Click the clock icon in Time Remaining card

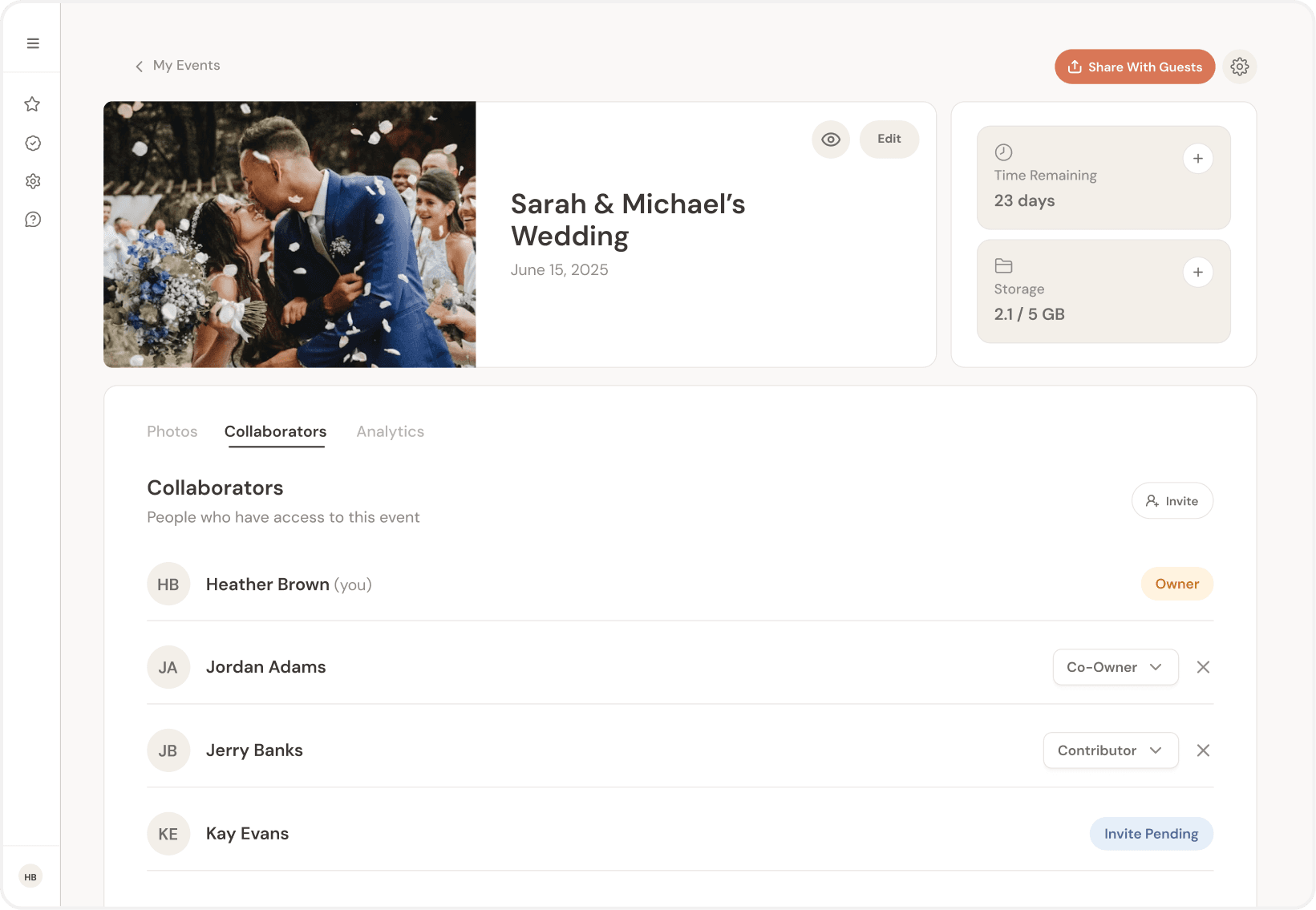click(1003, 152)
